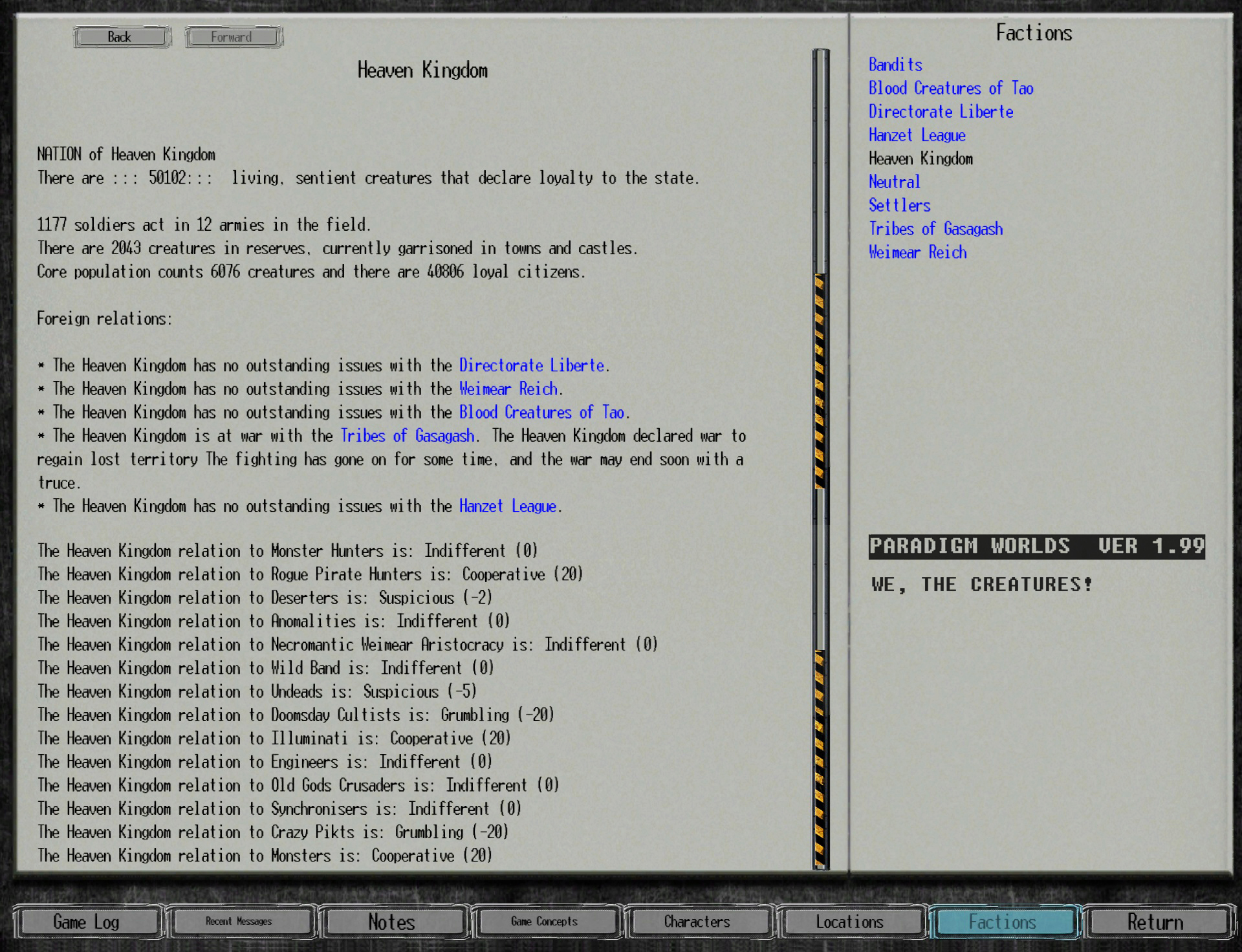
Task: Click the Forward button
Action: [234, 37]
